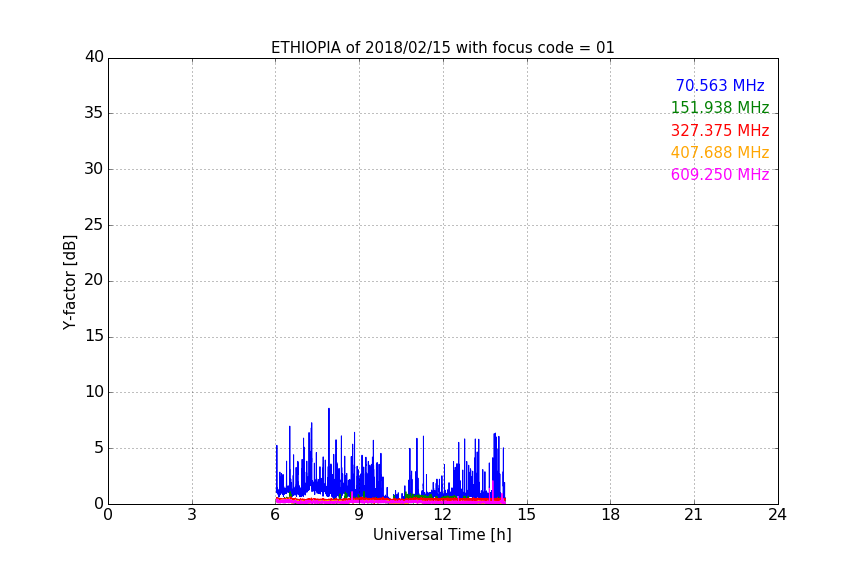Click x-axis tick value '9'
Viewport: 864px width, 576px height.
click(x=359, y=515)
